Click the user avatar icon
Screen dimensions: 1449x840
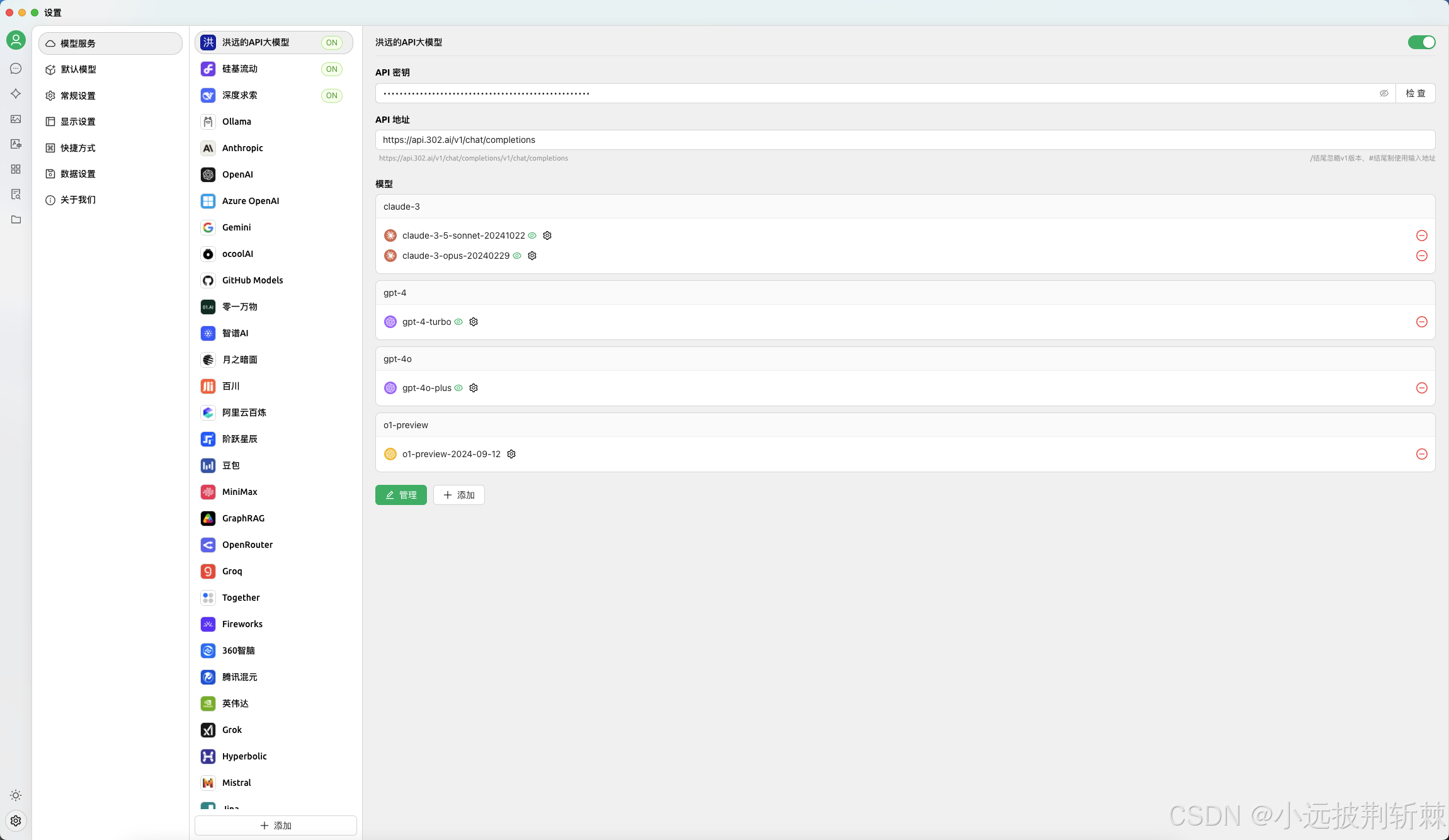click(16, 40)
